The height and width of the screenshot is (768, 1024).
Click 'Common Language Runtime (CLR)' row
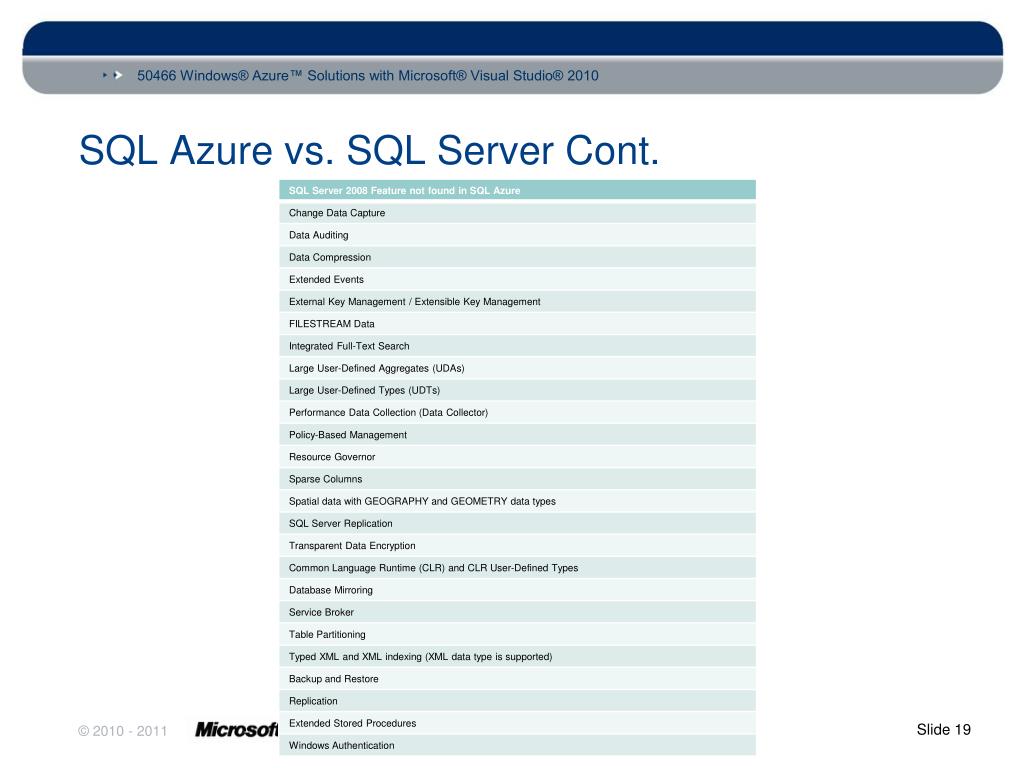coord(517,568)
